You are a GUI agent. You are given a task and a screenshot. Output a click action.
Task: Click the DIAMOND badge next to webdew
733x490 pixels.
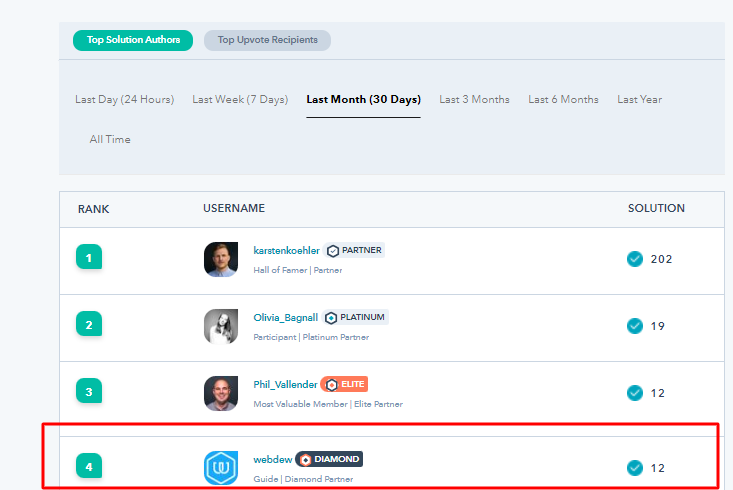[x=329, y=459]
